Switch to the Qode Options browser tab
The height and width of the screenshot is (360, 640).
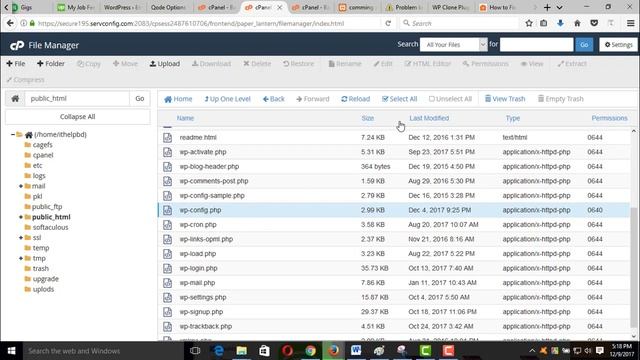click(168, 7)
